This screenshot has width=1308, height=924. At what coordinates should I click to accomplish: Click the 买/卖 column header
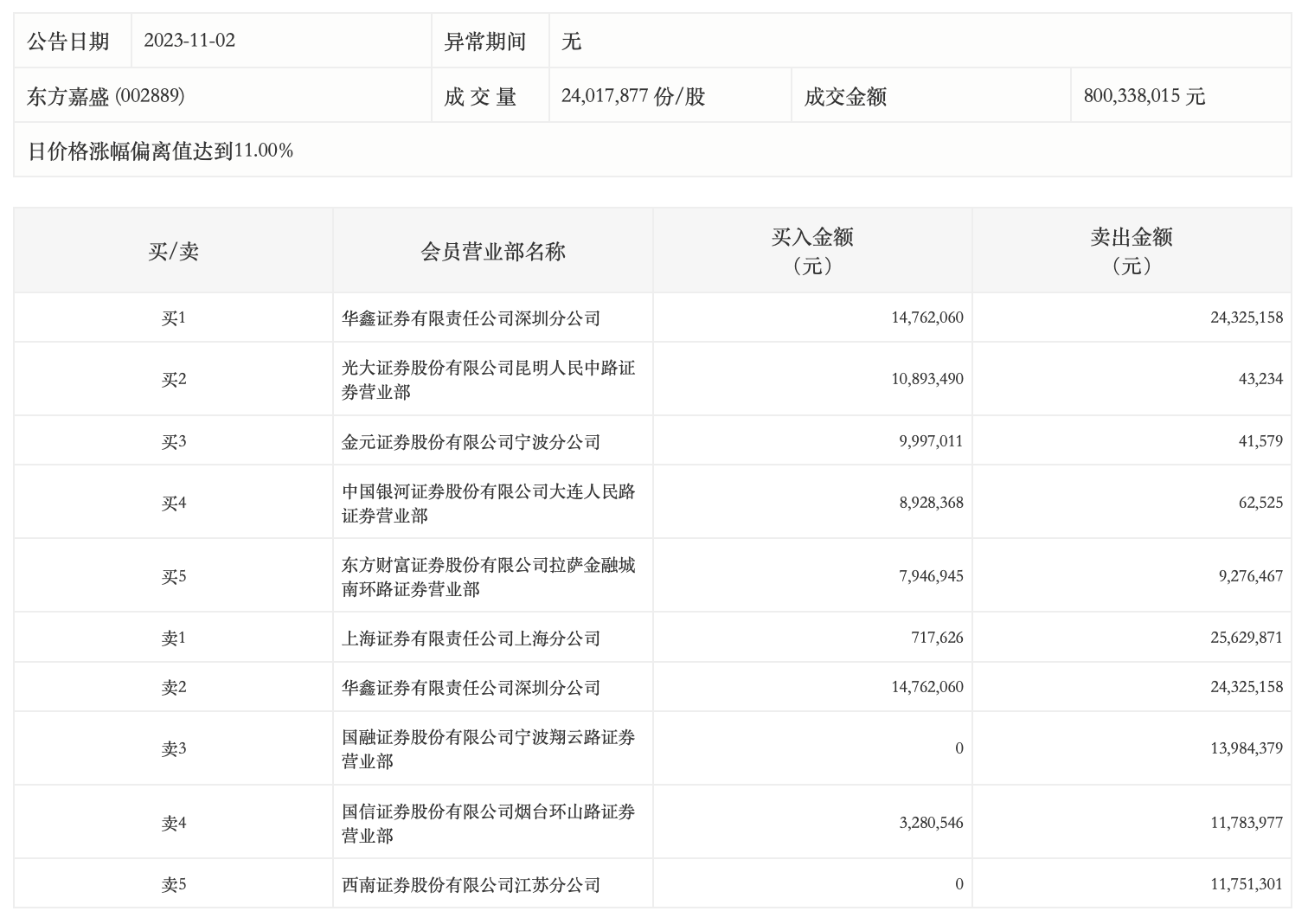pyautogui.click(x=173, y=251)
